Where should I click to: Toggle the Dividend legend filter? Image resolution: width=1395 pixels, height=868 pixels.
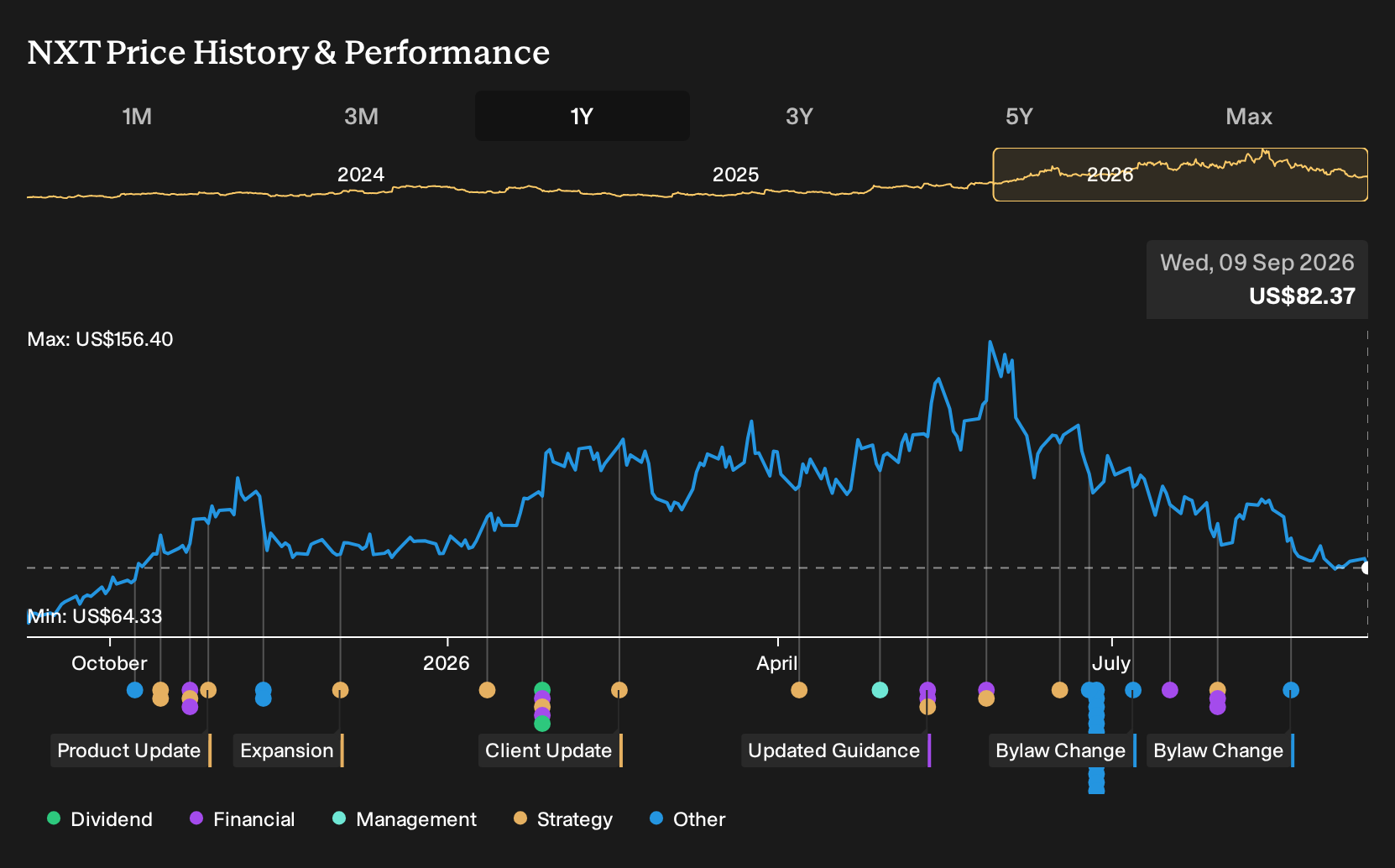[100, 819]
